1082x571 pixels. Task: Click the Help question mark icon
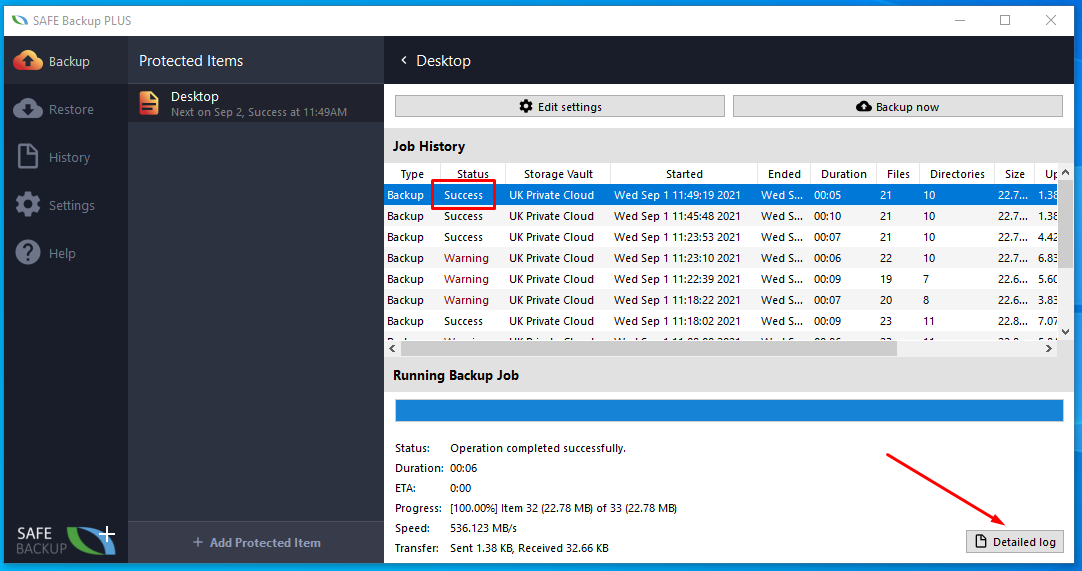[28, 253]
